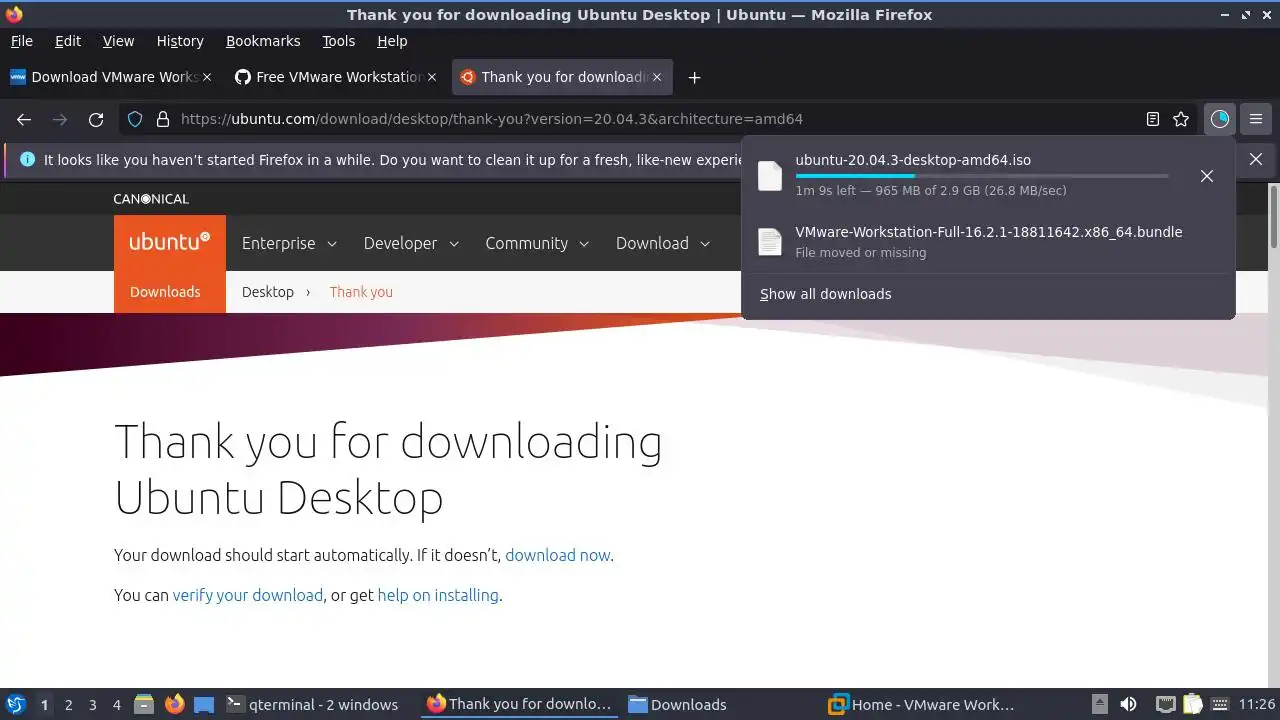The image size is (1280, 720).
Task: Click 'Thank you' breadcrumb text
Action: tap(361, 292)
